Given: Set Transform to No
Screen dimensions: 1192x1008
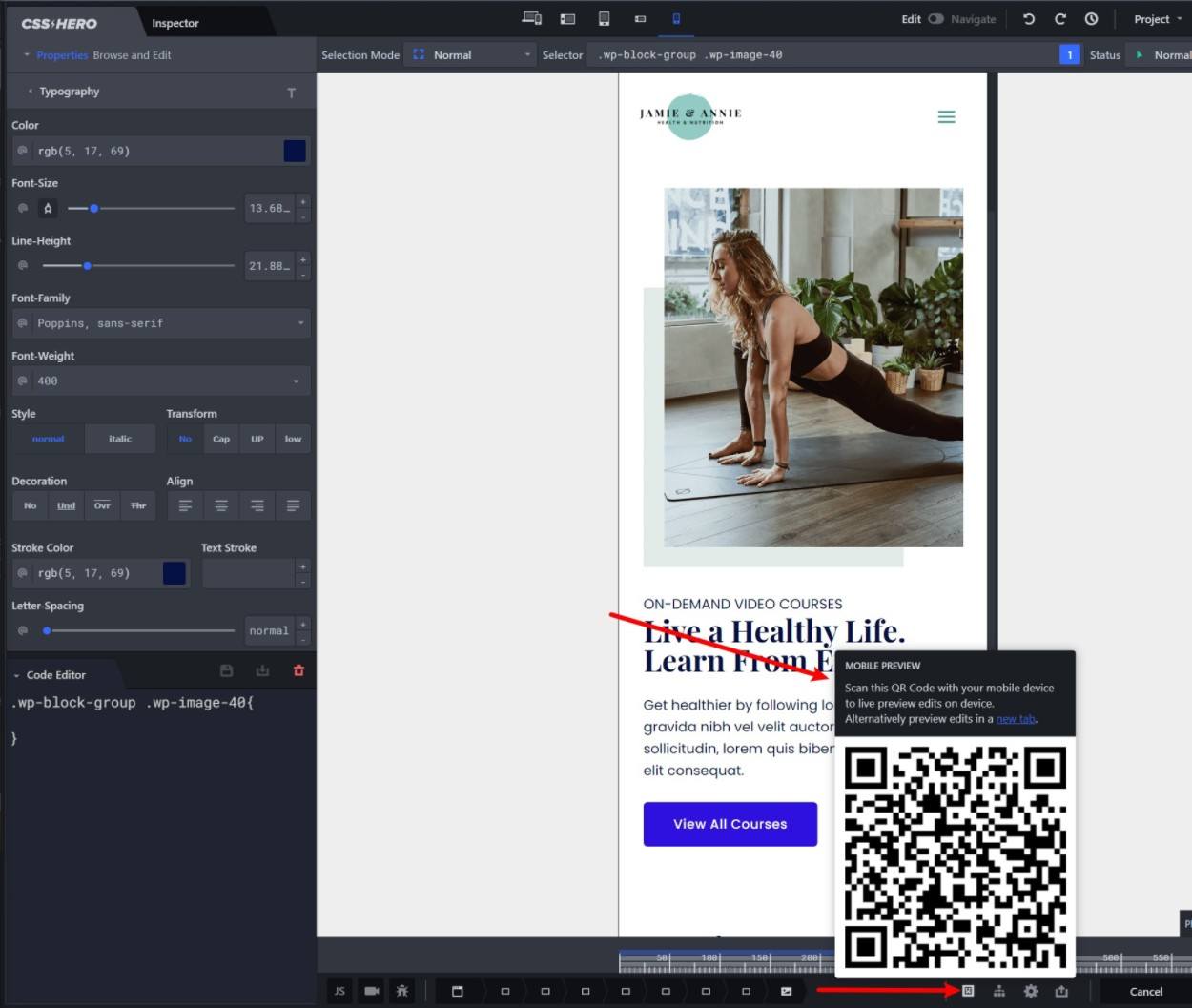Looking at the screenshot, I should 185,439.
